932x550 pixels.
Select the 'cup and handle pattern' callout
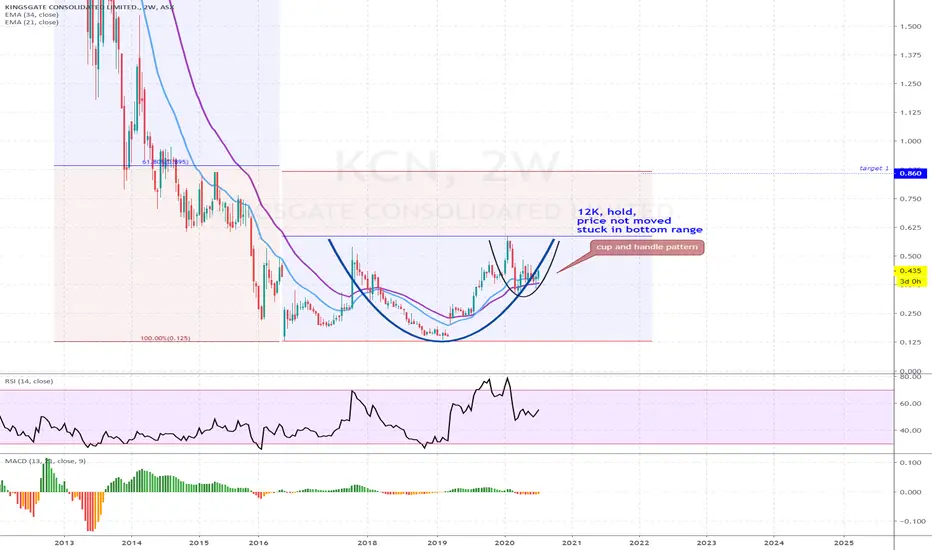click(647, 247)
